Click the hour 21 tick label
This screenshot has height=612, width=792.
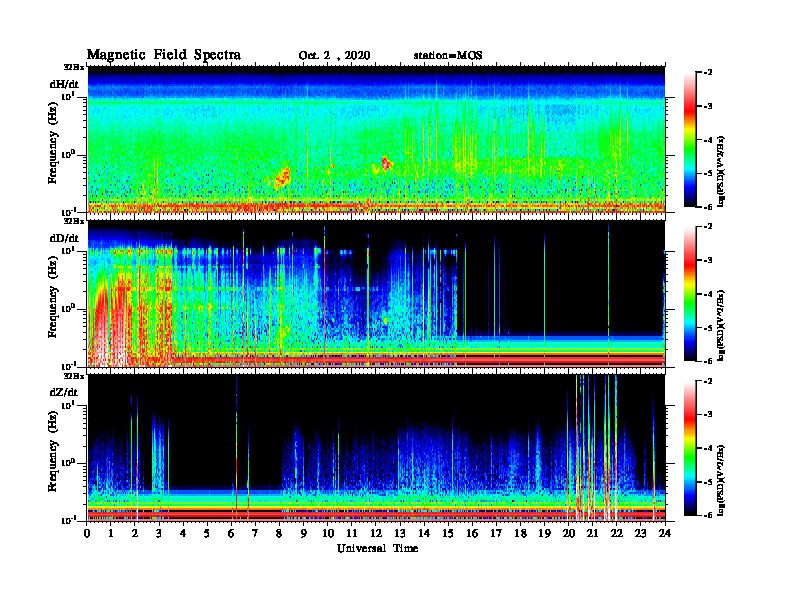pos(592,533)
